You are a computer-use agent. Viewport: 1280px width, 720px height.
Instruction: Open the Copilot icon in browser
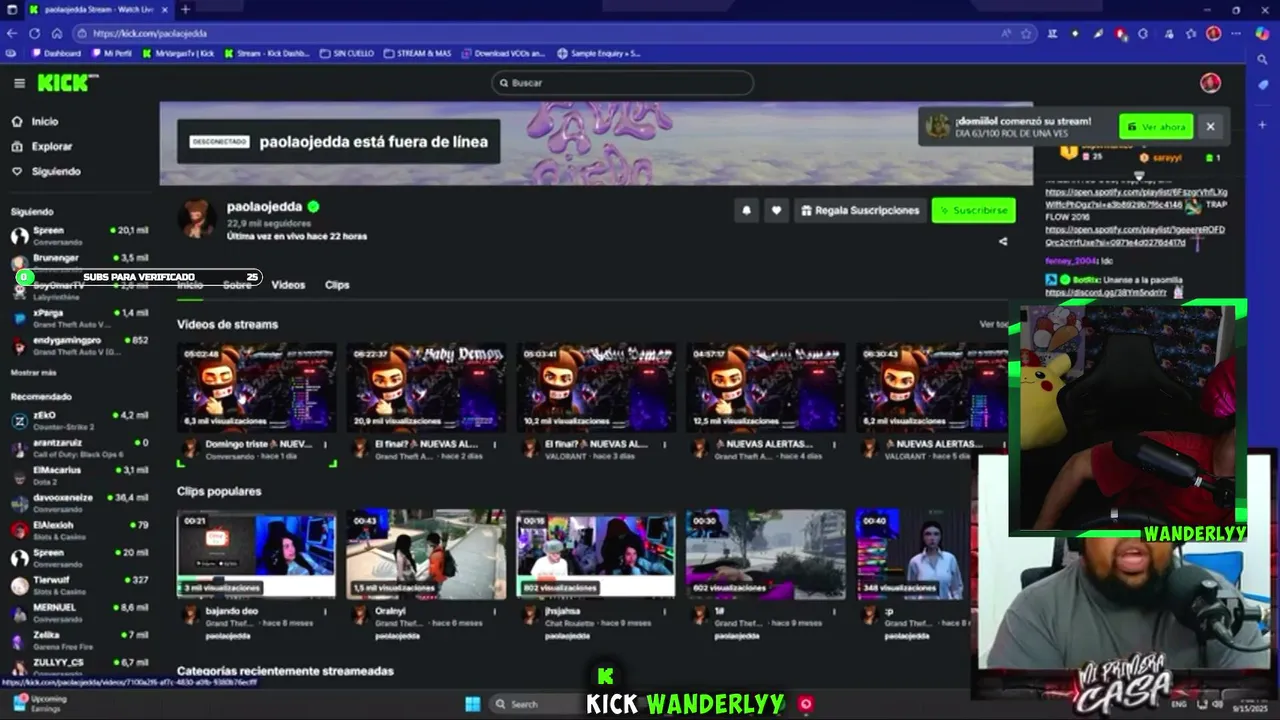[1262, 33]
